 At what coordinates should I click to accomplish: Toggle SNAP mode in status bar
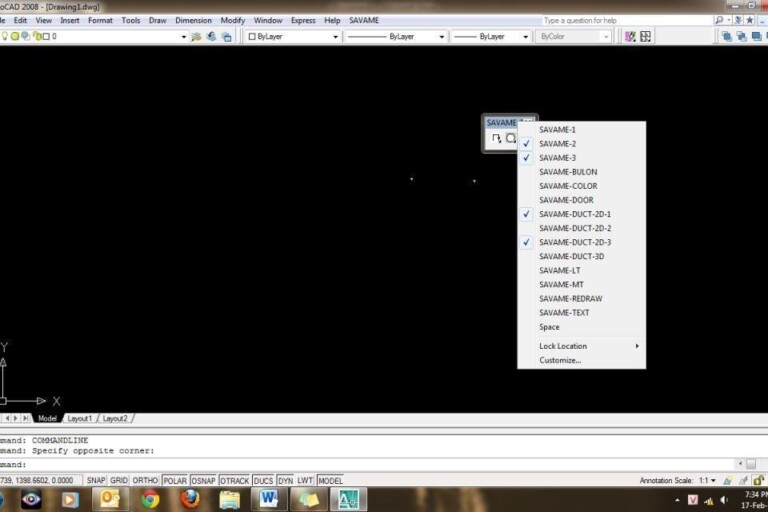(x=96, y=481)
